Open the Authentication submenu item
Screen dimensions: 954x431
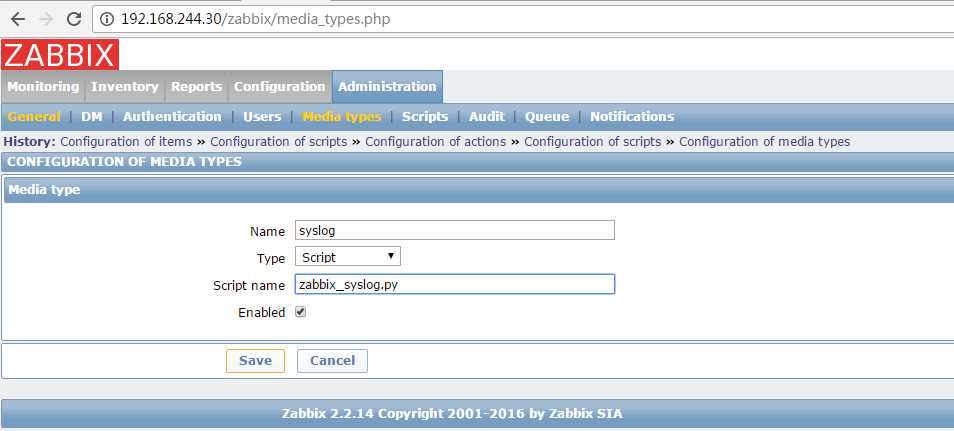[172, 116]
